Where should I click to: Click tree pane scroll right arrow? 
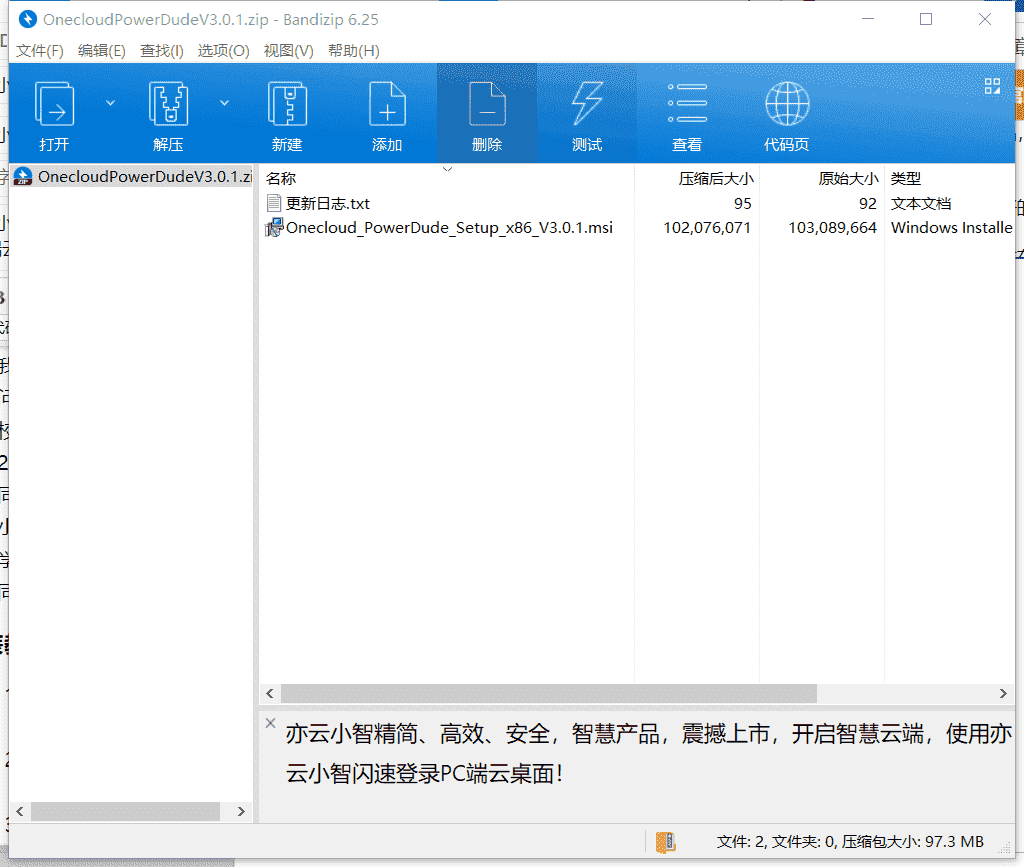tap(241, 812)
